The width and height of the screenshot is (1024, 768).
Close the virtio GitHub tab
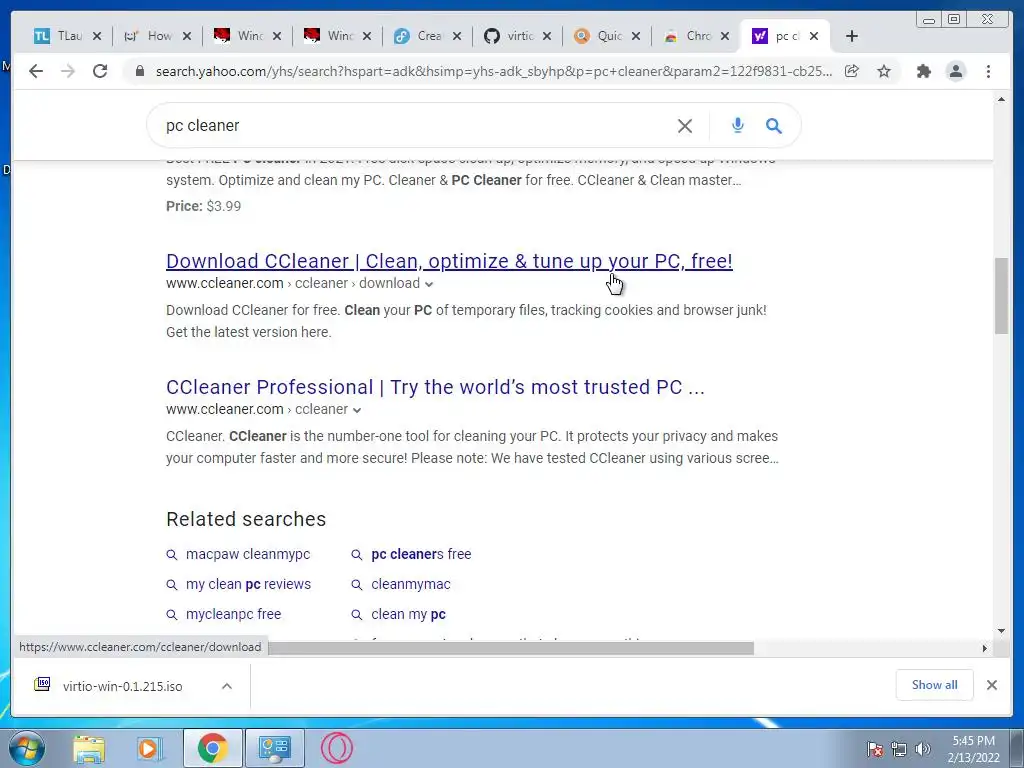click(x=547, y=36)
